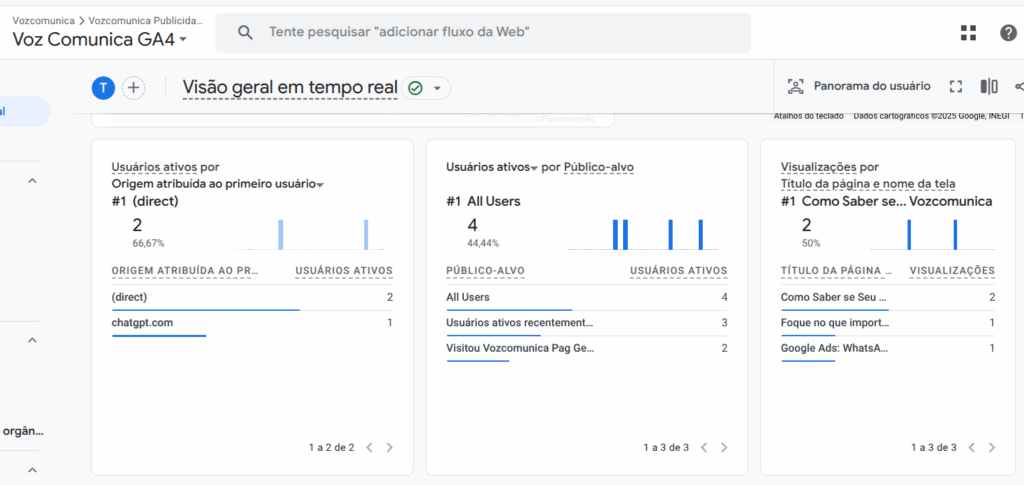Screen dimensions: 1024x485
Task: Select the chatgpt.com source row
Action: 252,323
